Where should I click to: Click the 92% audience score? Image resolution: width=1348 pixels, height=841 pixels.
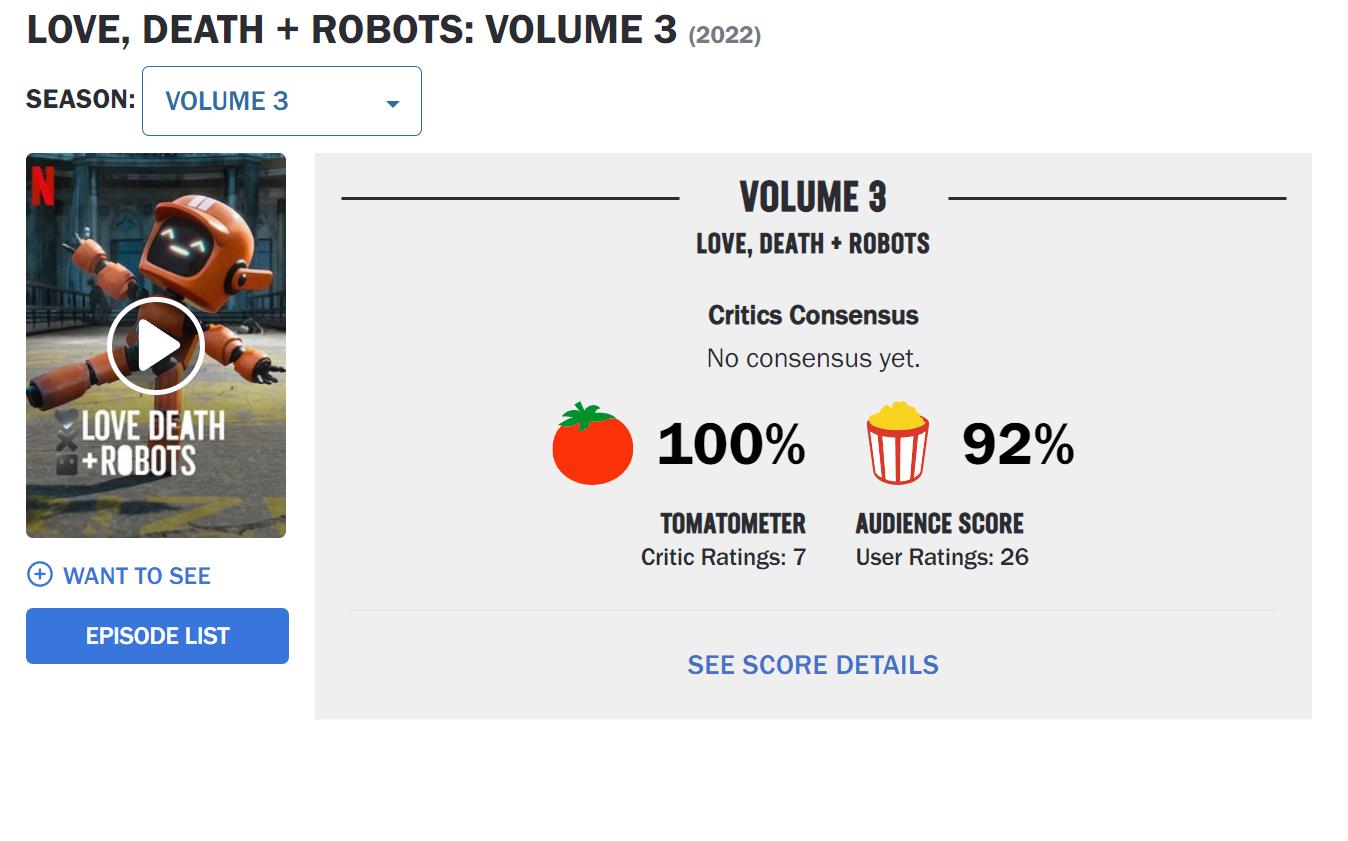click(x=1018, y=444)
